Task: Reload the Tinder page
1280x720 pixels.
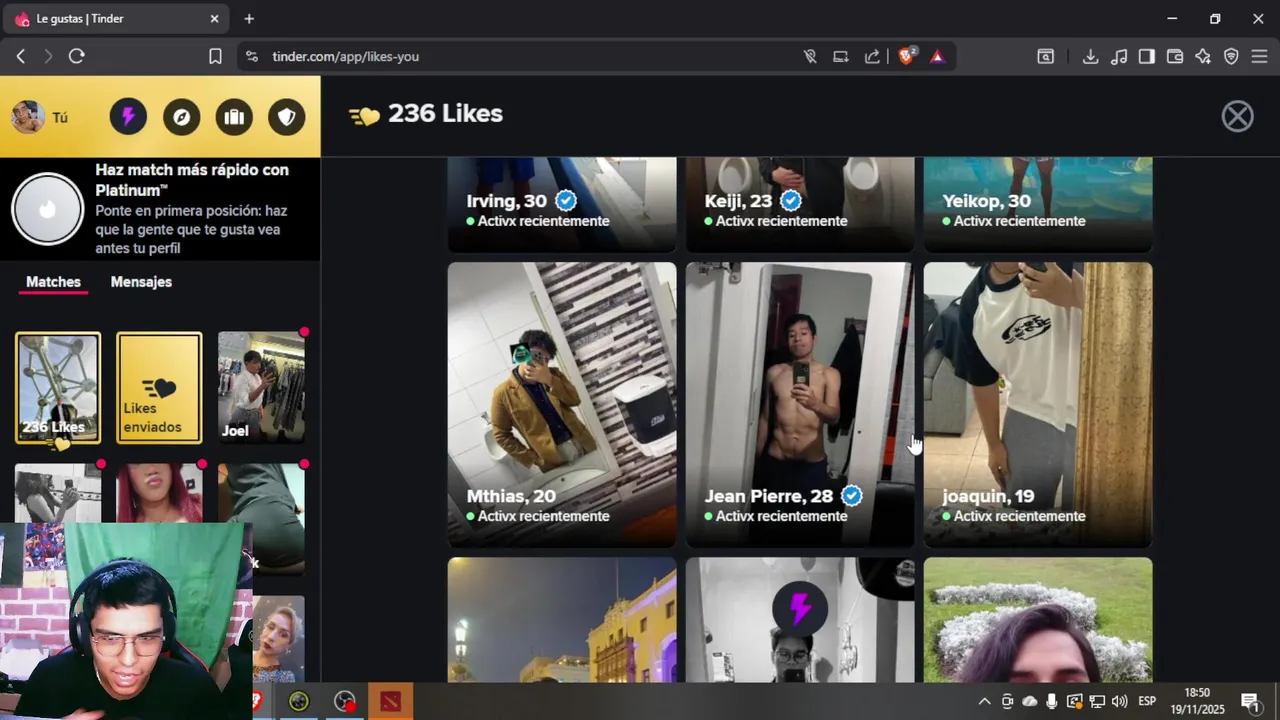Action: [x=77, y=57]
